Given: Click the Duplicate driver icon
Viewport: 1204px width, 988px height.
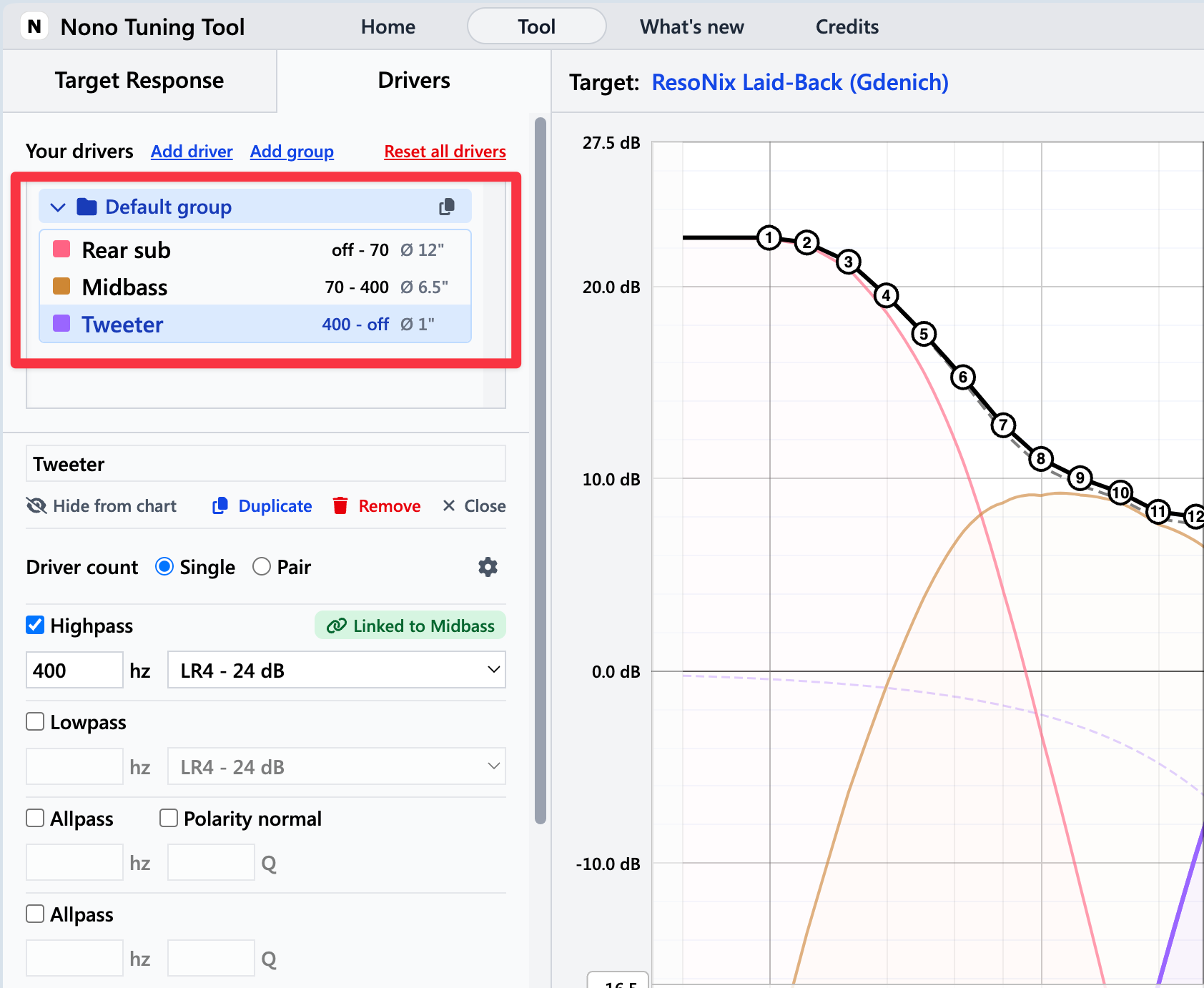Looking at the screenshot, I should pyautogui.click(x=220, y=506).
